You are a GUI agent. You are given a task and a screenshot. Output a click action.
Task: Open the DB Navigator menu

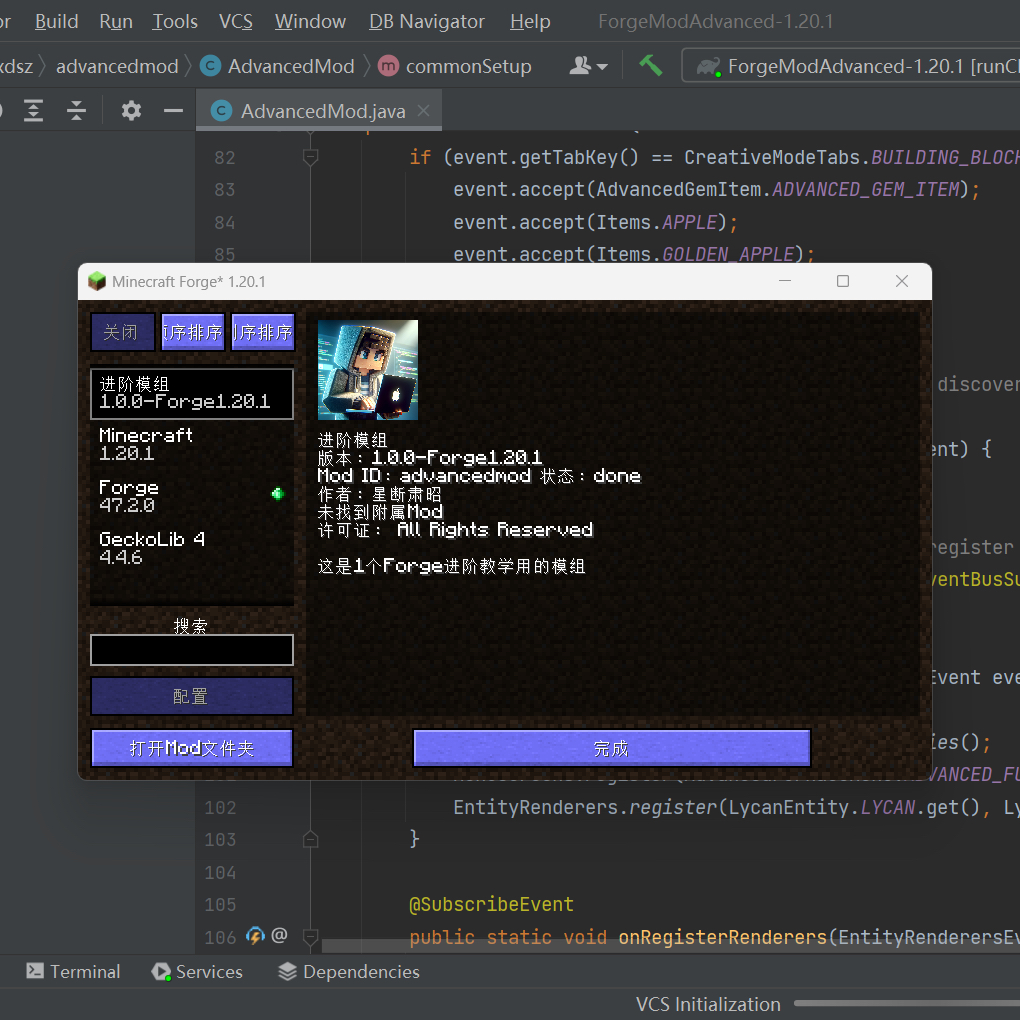coord(427,21)
